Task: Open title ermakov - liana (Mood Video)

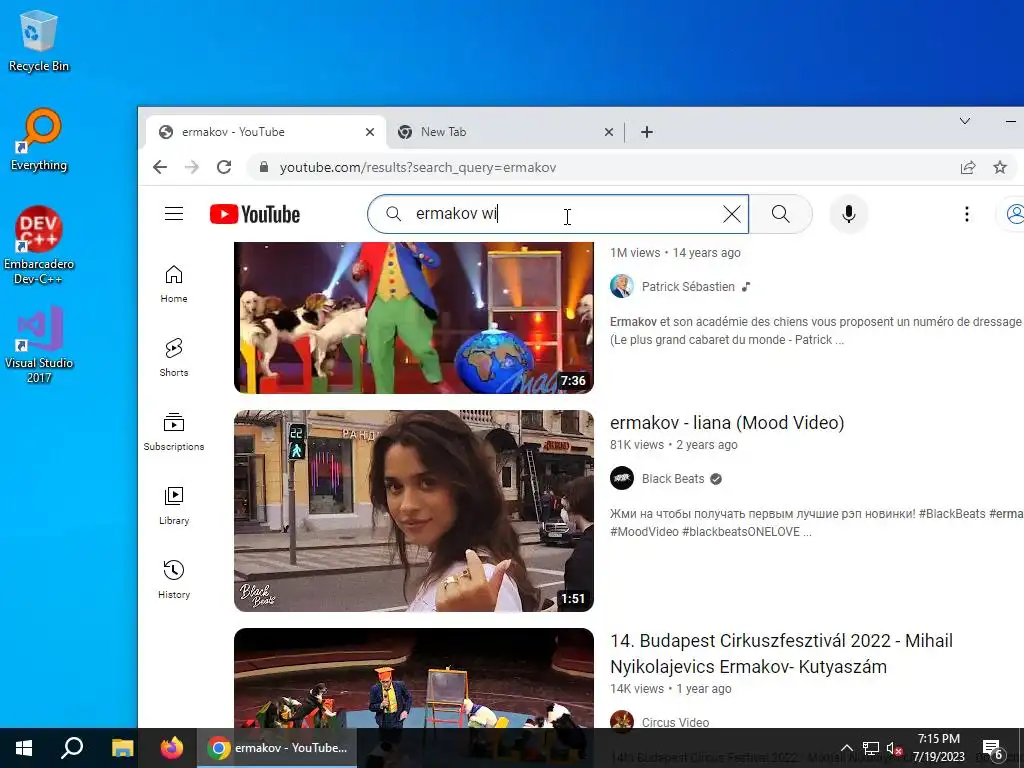Action: pos(727,423)
